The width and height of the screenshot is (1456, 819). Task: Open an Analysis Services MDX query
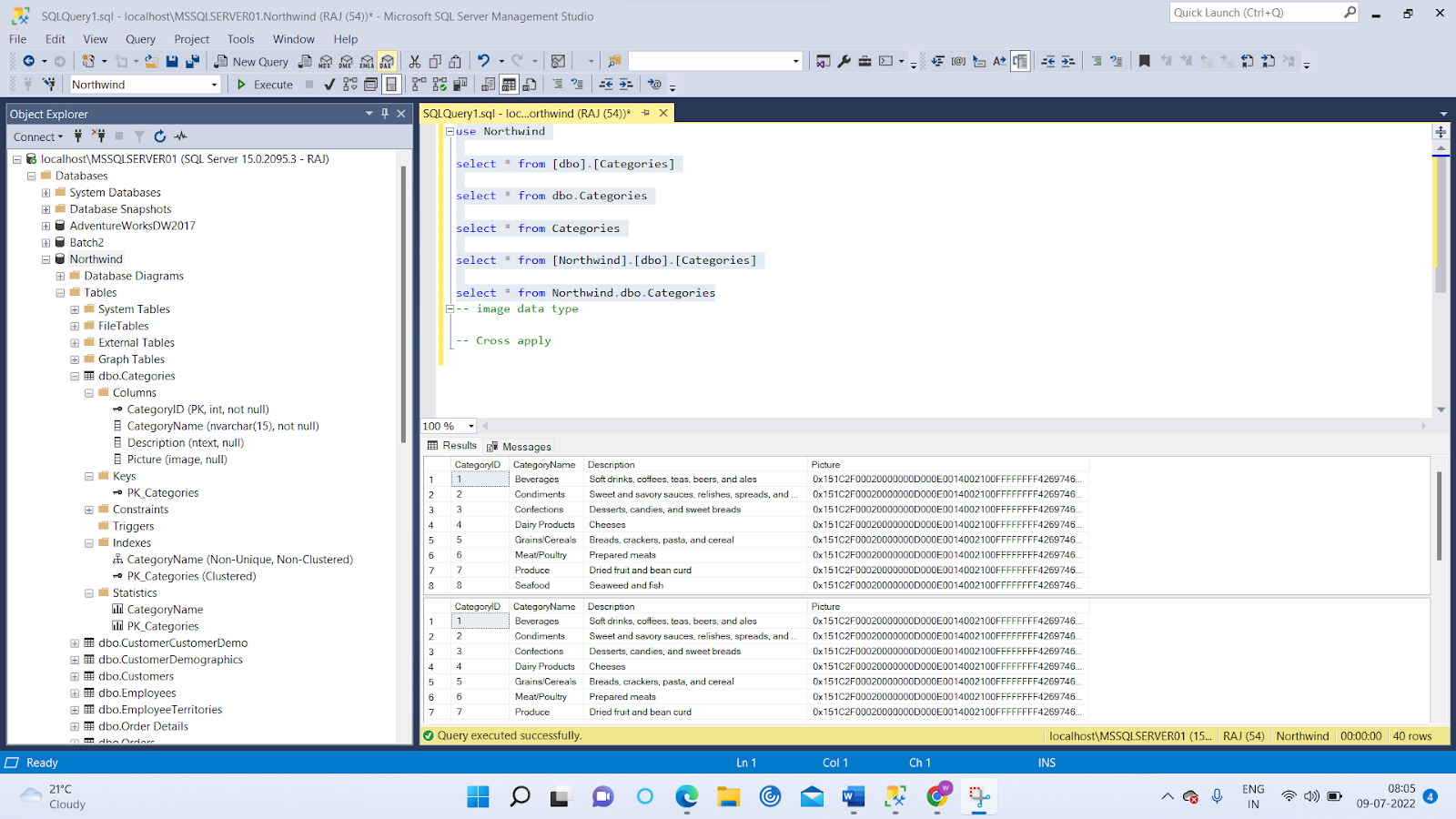325,61
